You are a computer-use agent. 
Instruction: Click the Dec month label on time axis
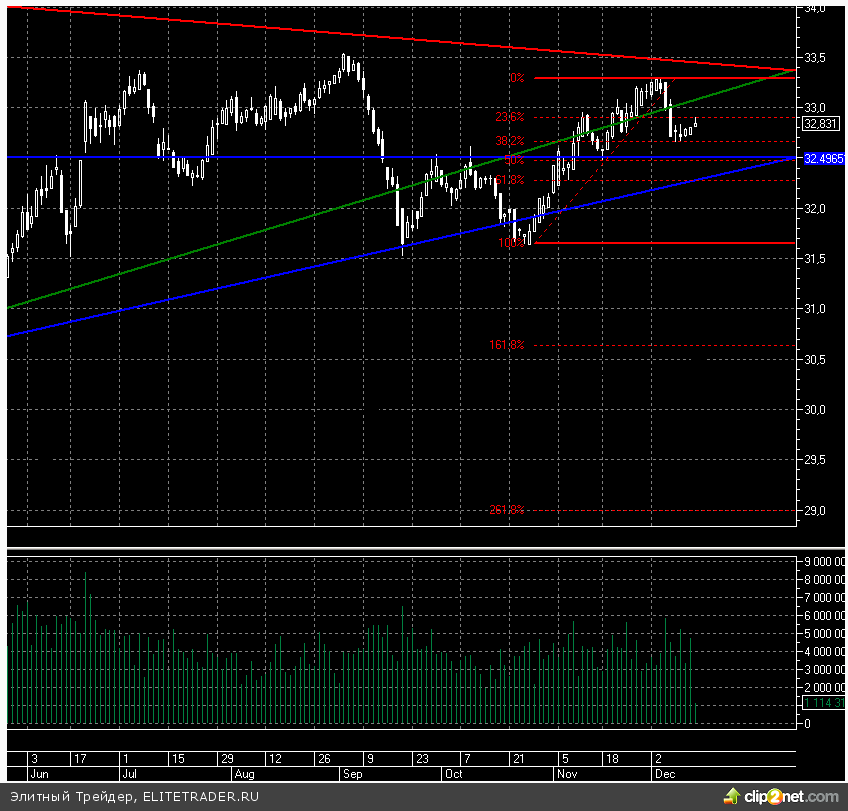click(x=663, y=773)
